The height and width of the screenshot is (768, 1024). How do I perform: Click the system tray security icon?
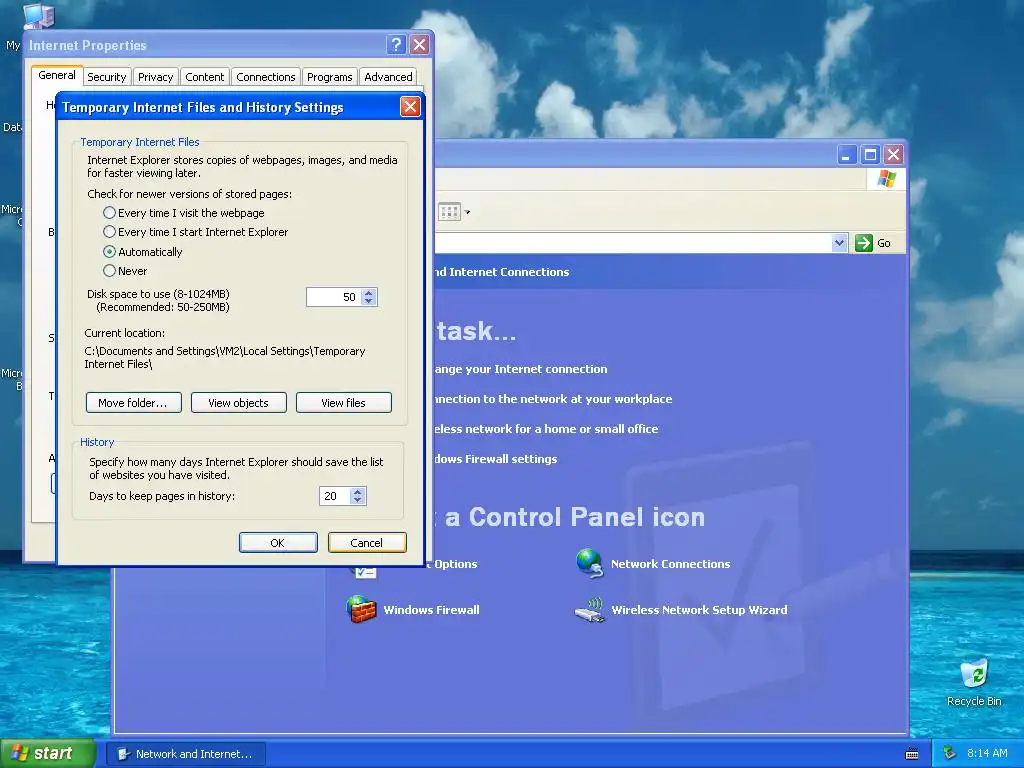tap(950, 754)
